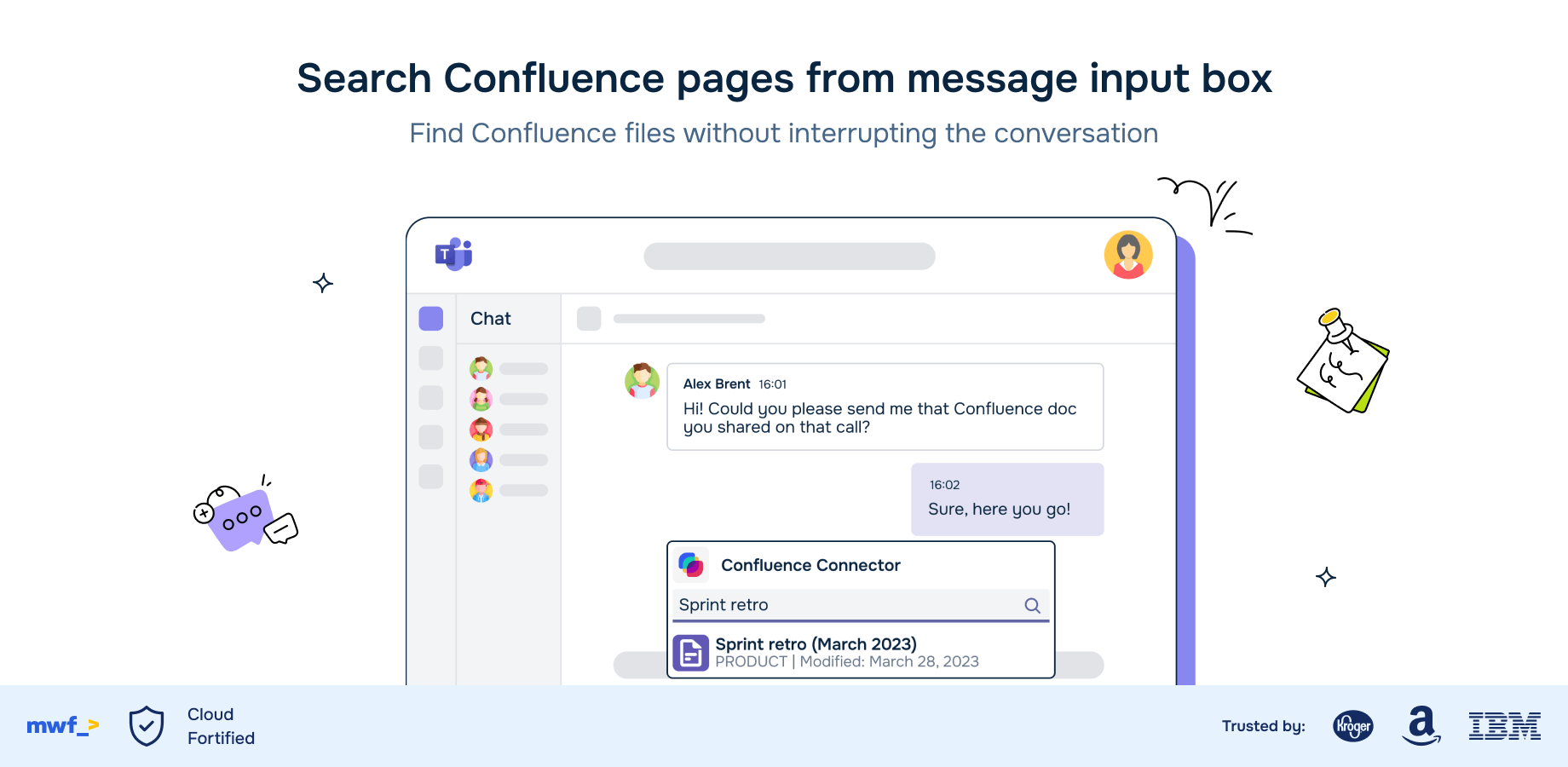The width and height of the screenshot is (1568, 767).
Task: Click the Amazon logo
Action: tap(1421, 726)
